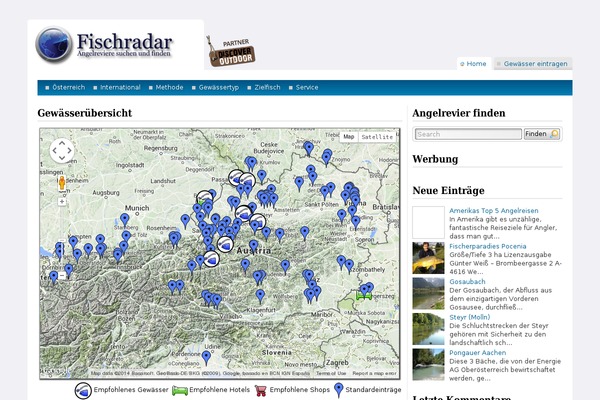Open the Österreich menu
600x400 pixels.
click(68, 87)
